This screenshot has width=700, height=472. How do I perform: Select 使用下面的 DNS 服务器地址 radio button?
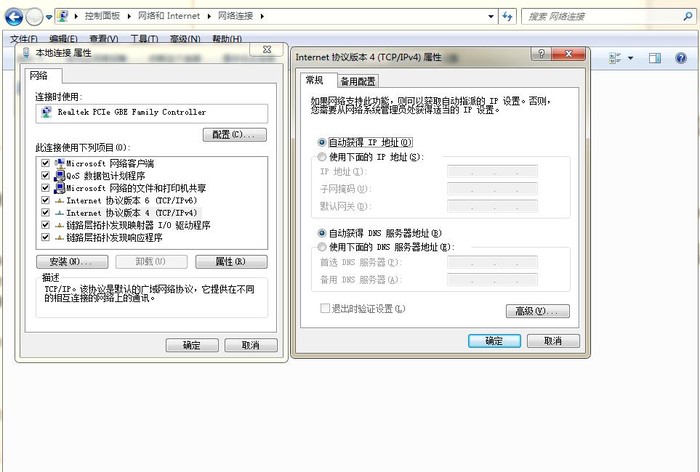(321, 247)
